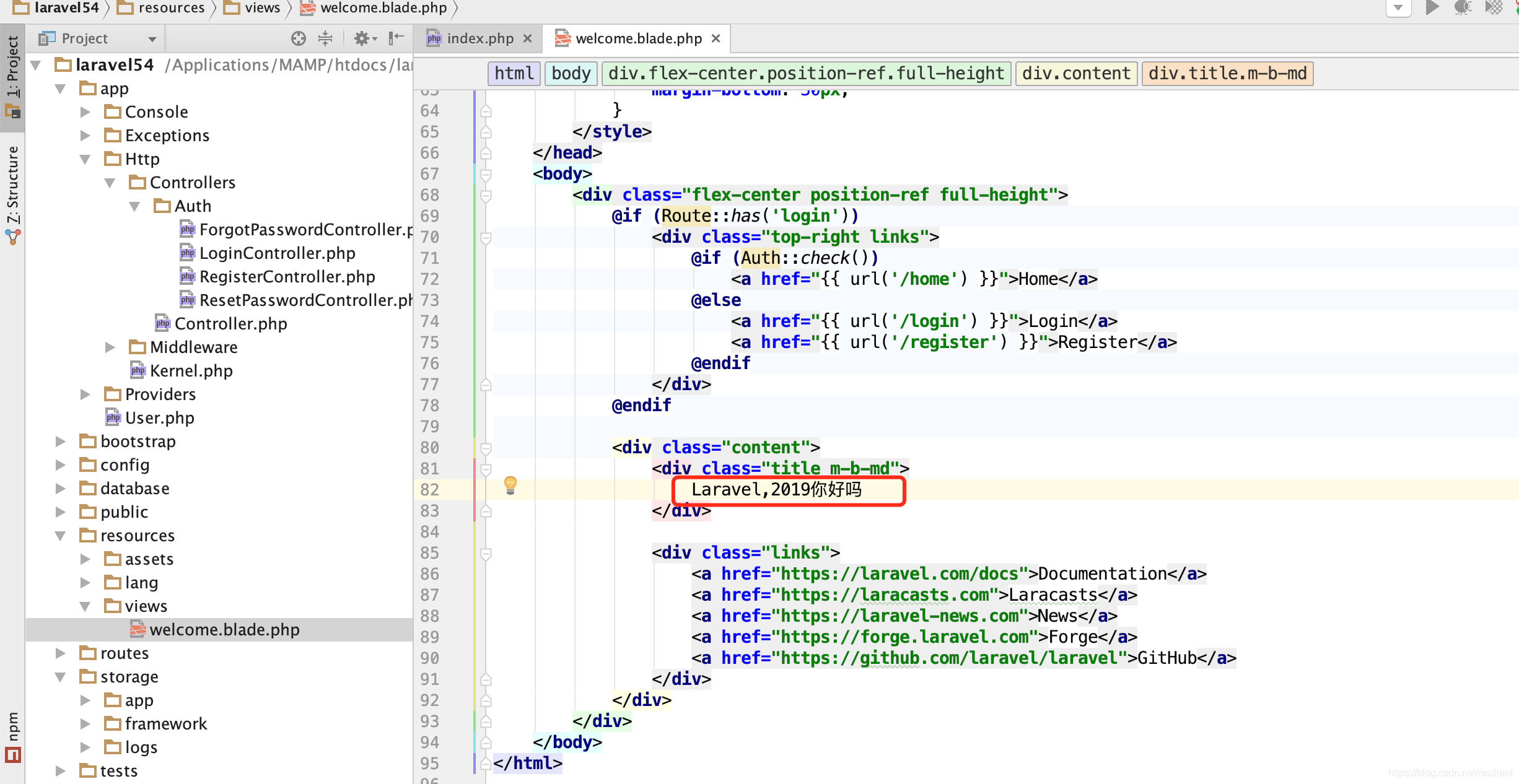Collapse the Controllers folder
The image size is (1519, 784).
110,183
